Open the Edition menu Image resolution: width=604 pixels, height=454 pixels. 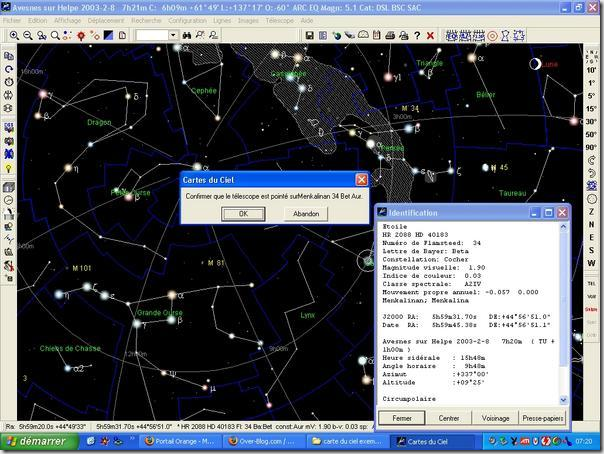pos(37,20)
